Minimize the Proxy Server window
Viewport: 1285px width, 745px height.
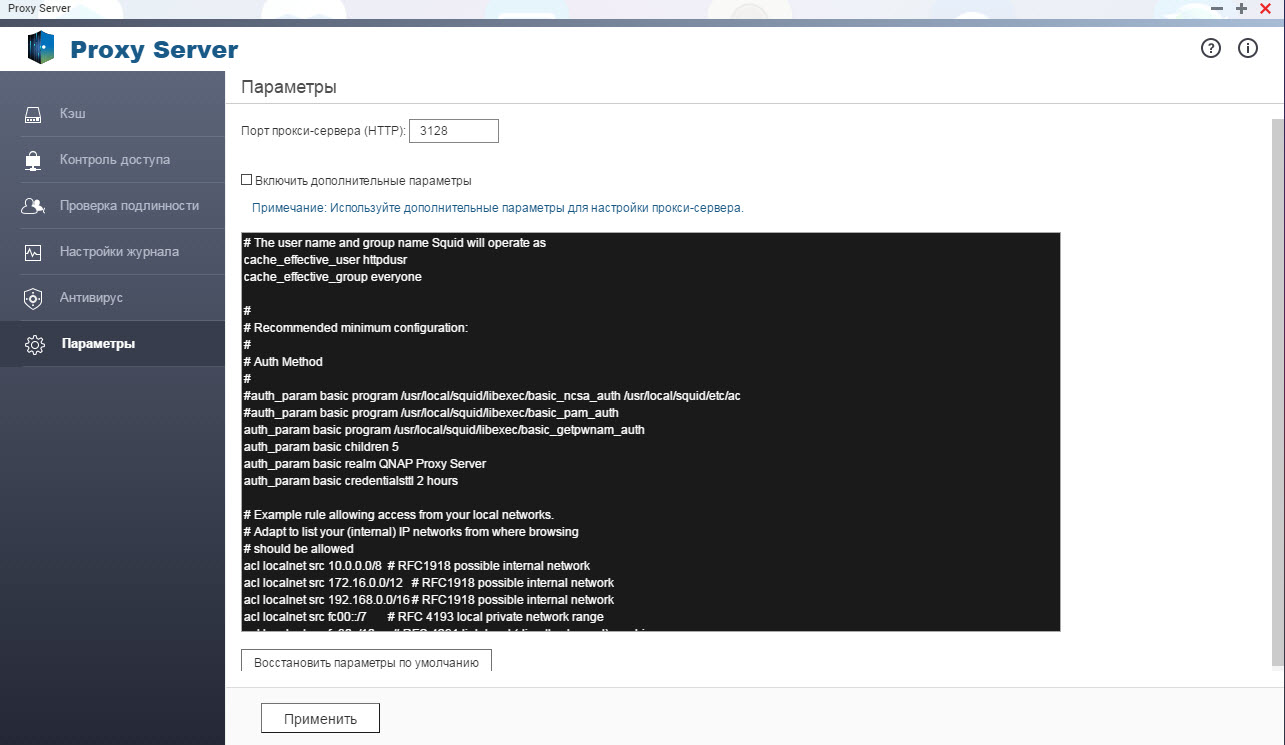tap(1217, 8)
